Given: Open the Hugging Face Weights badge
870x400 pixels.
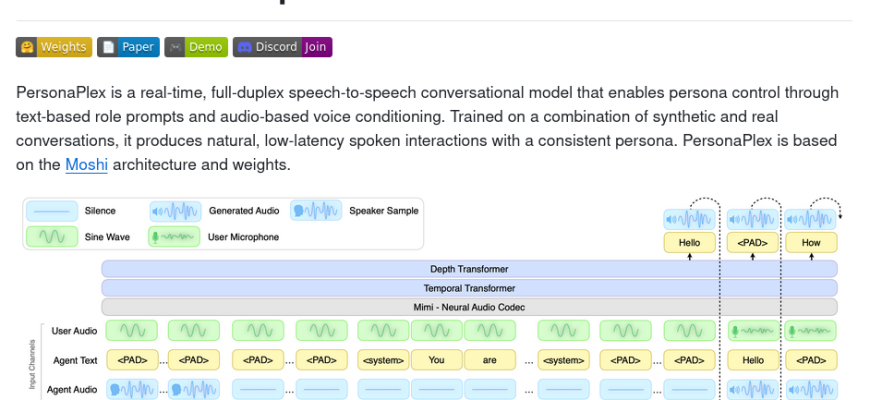Looking at the screenshot, I should pos(54,47).
